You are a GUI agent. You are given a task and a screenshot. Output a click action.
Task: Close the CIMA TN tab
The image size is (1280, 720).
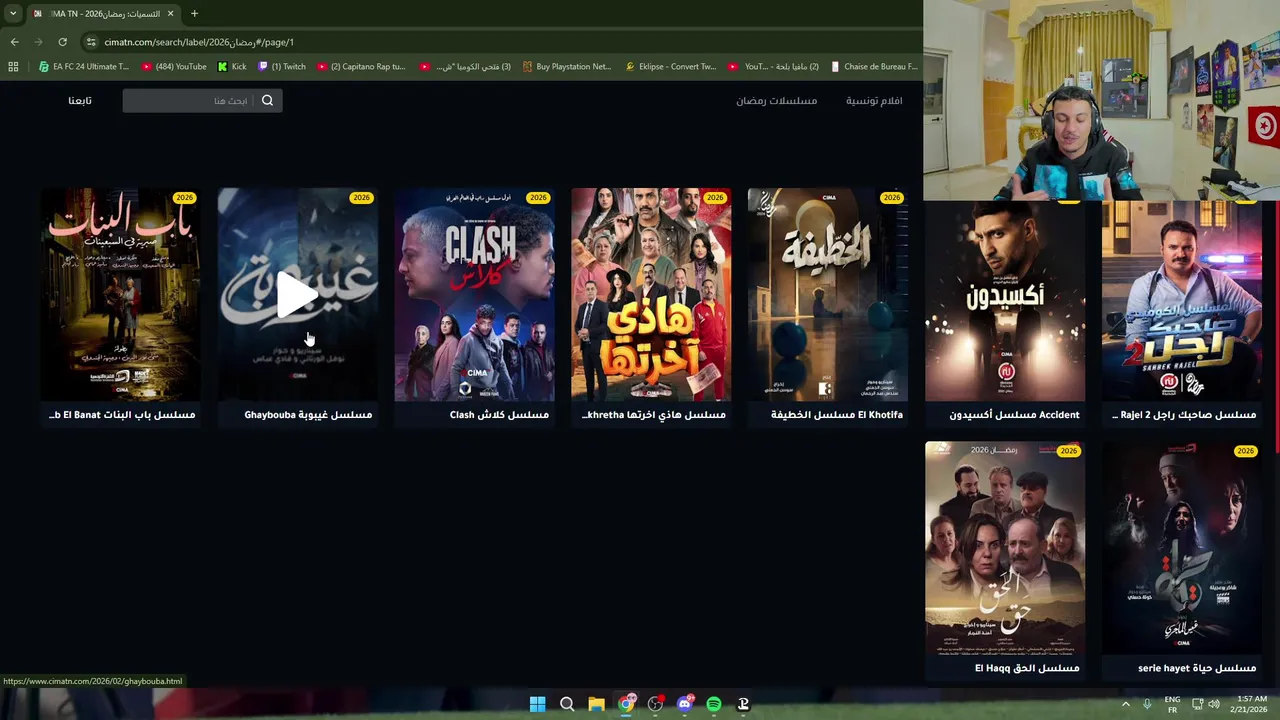(x=170, y=13)
